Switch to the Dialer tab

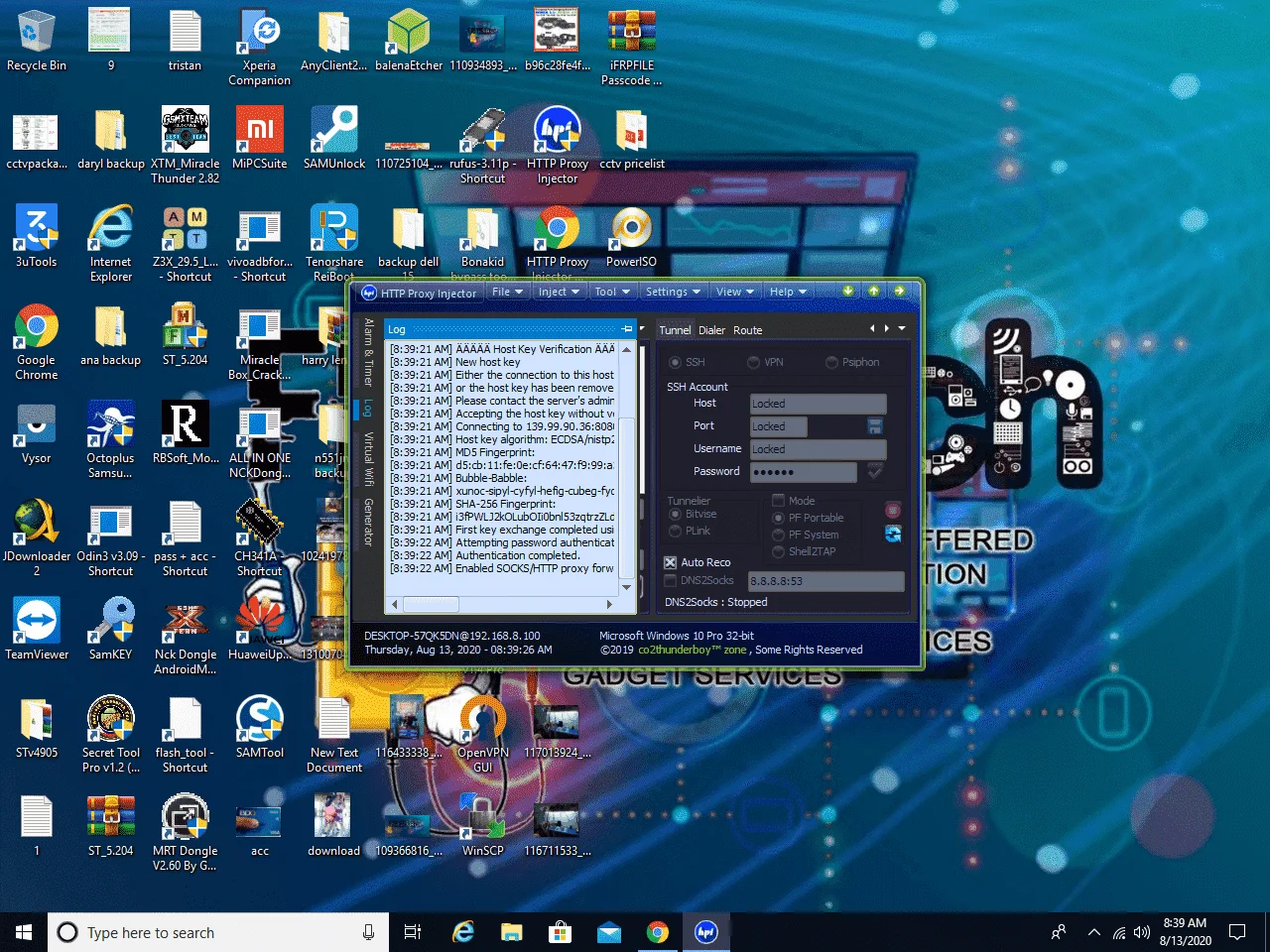(x=712, y=330)
